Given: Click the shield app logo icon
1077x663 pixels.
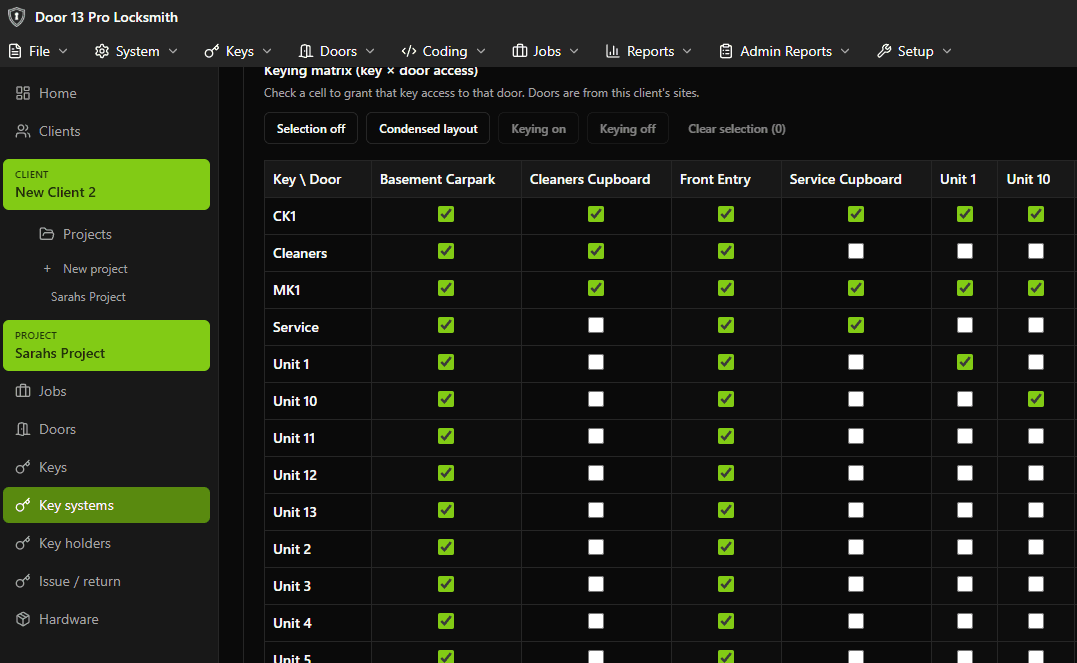Looking at the screenshot, I should [17, 17].
